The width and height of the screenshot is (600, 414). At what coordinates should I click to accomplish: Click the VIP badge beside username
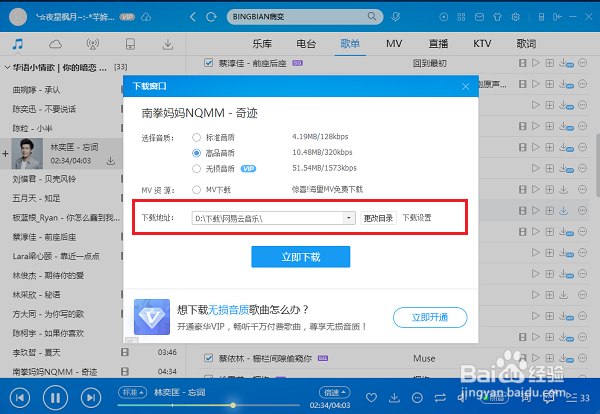[x=127, y=17]
